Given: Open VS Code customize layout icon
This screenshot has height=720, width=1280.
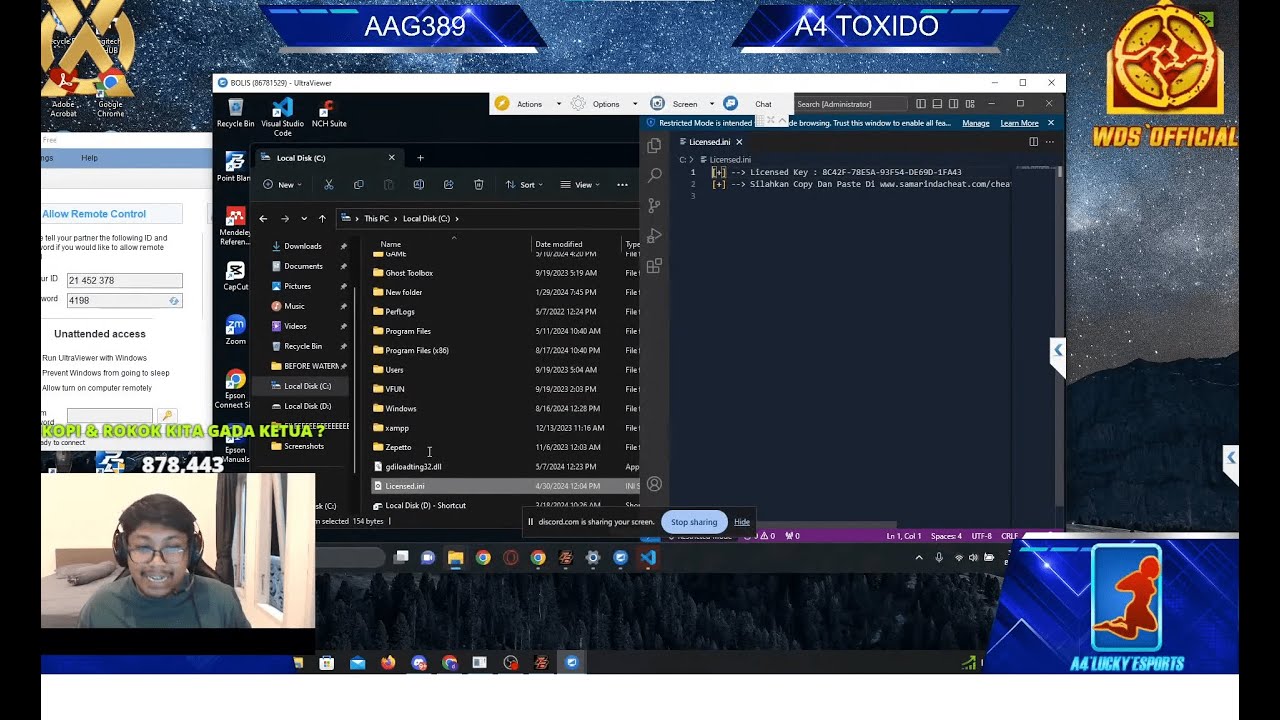Looking at the screenshot, I should click(970, 104).
